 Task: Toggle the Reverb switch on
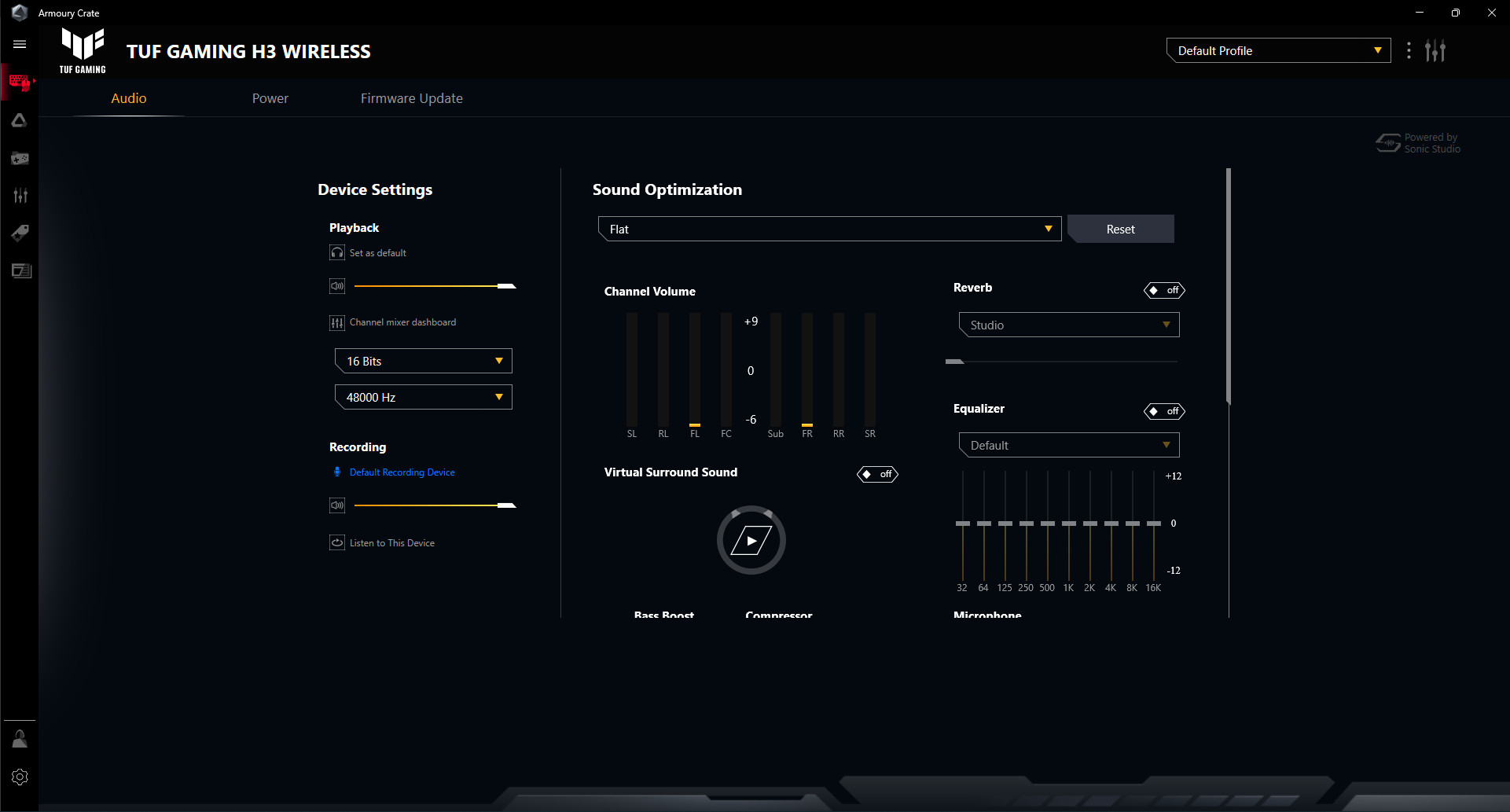click(1164, 290)
